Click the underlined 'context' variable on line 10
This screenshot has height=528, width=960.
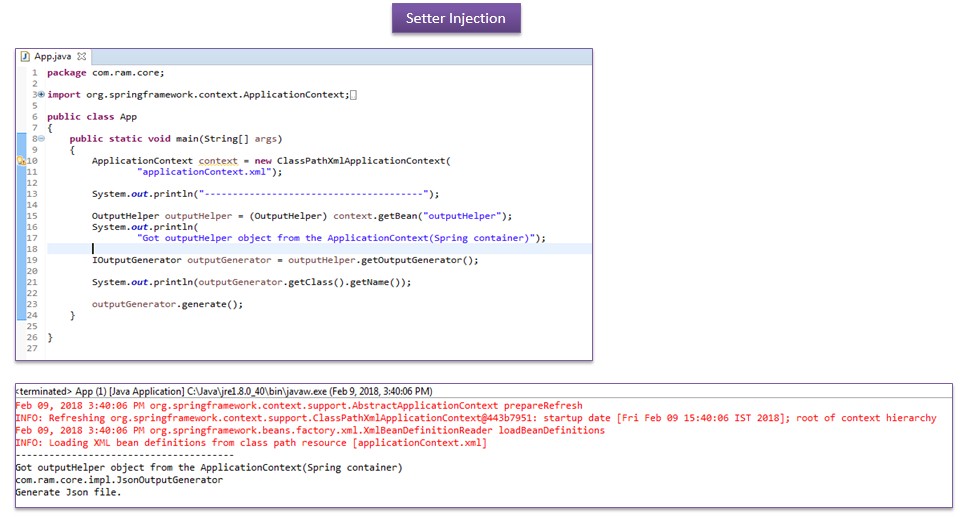(218, 160)
